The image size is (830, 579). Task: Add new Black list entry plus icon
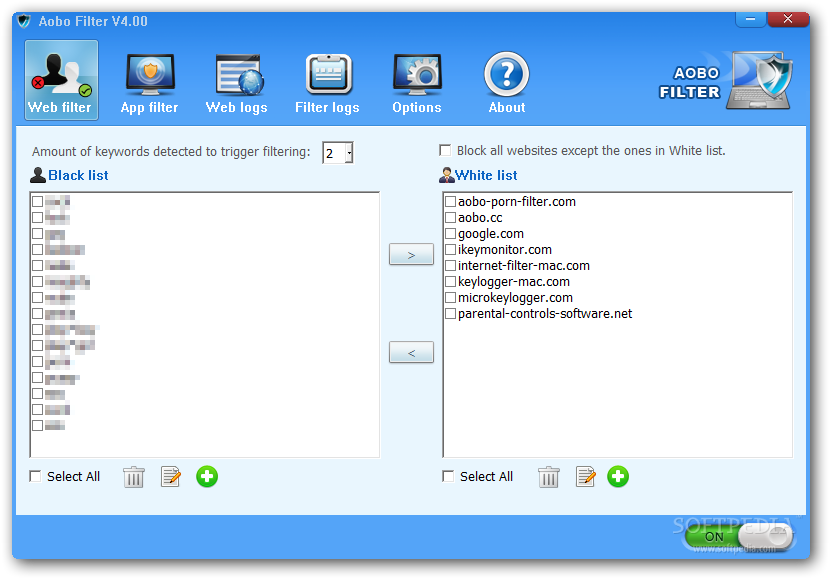[x=207, y=477]
